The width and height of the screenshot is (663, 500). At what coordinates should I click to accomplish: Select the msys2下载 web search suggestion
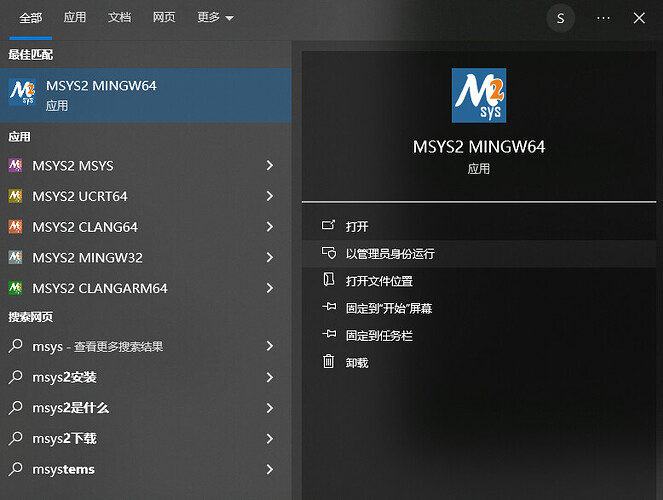pos(64,438)
